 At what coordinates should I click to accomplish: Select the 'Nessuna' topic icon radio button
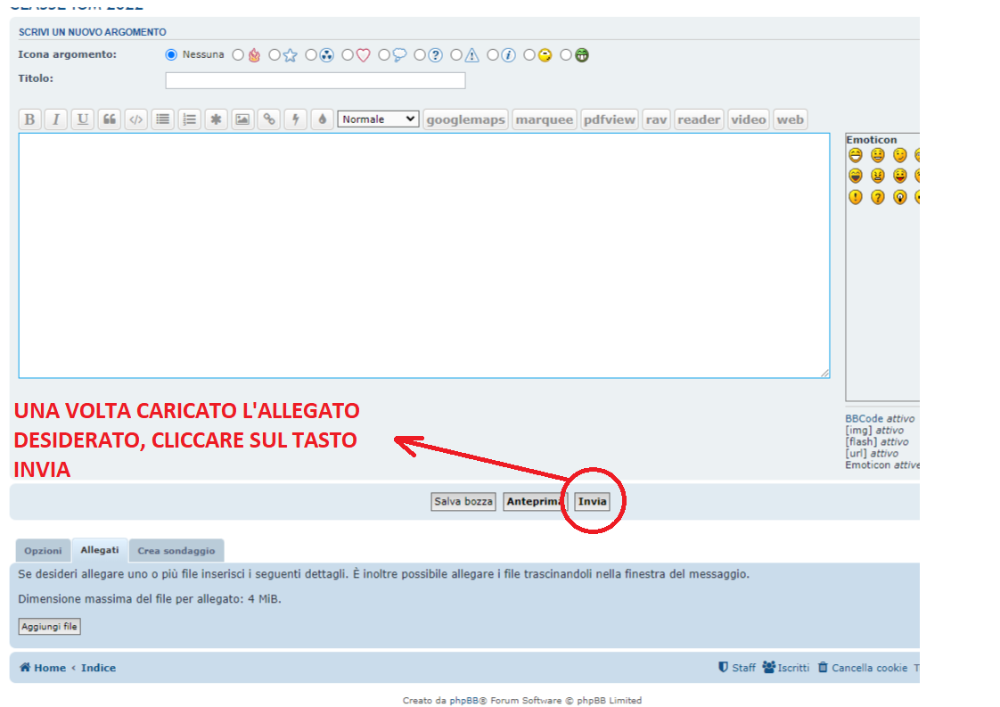(171, 55)
